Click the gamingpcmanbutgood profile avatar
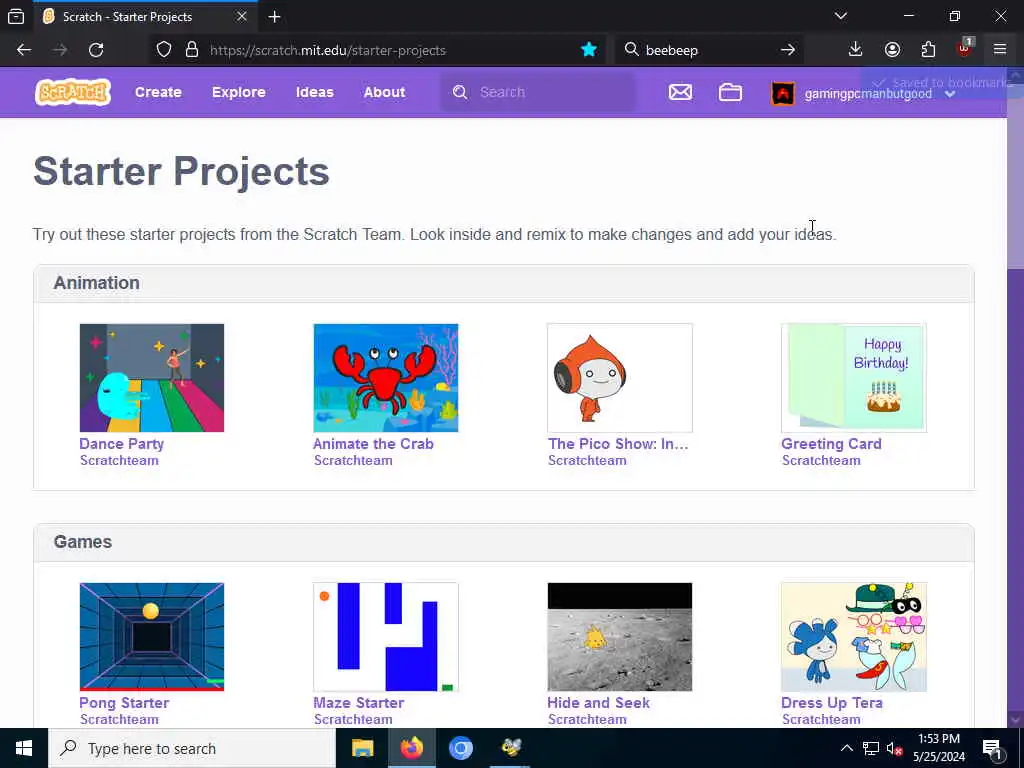This screenshot has width=1024, height=768. point(783,93)
